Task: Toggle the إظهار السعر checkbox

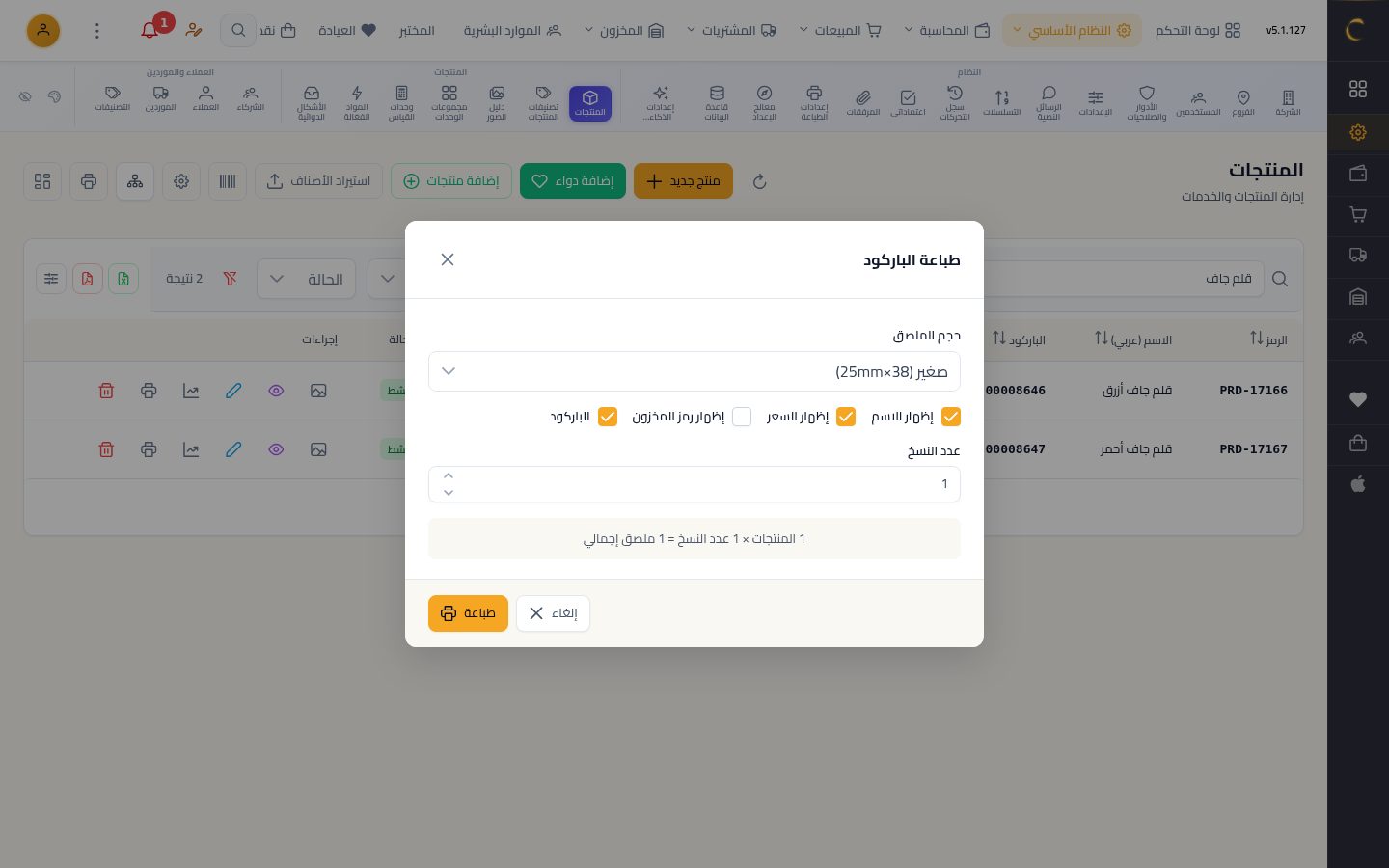Action: [846, 417]
